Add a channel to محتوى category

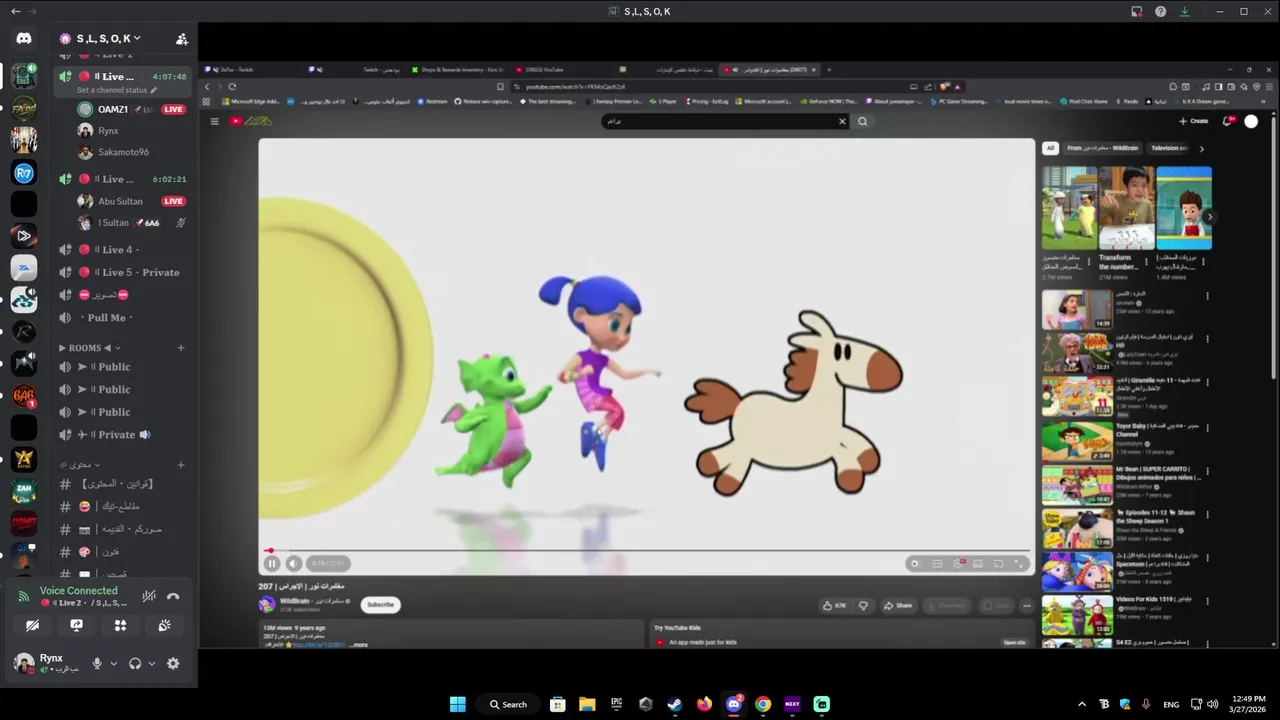click(x=181, y=465)
